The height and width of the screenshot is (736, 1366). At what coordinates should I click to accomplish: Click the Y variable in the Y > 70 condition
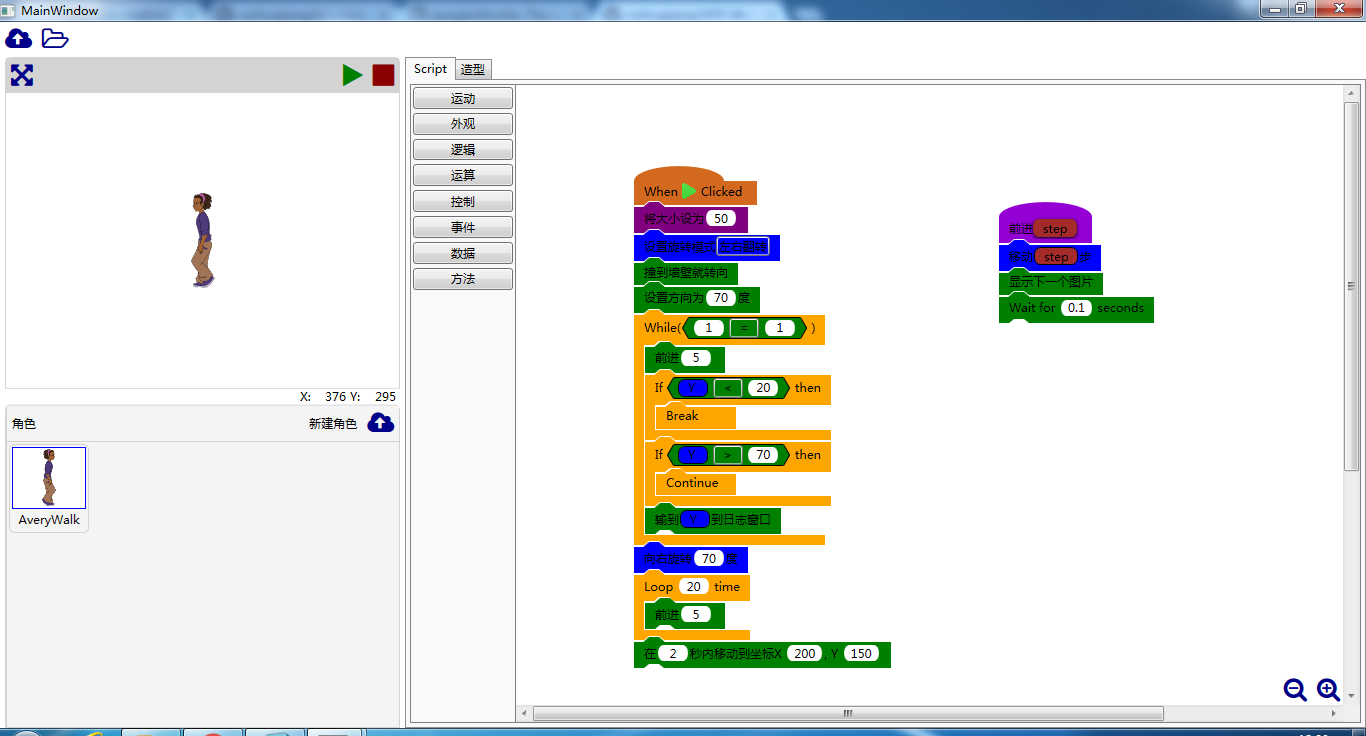[692, 455]
